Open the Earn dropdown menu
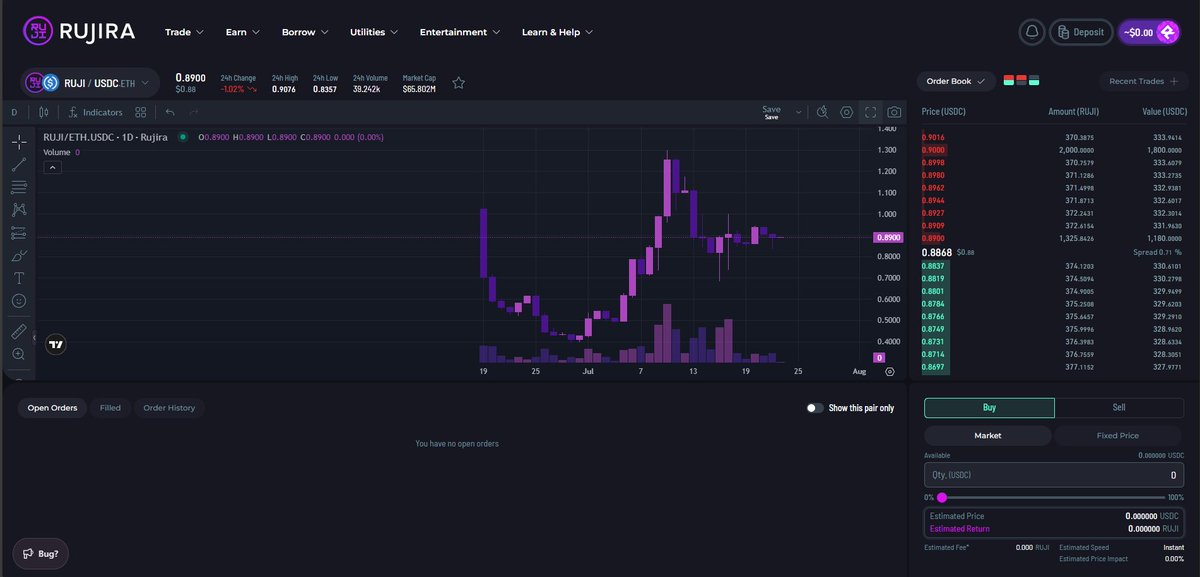The height and width of the screenshot is (577, 1200). (x=242, y=32)
